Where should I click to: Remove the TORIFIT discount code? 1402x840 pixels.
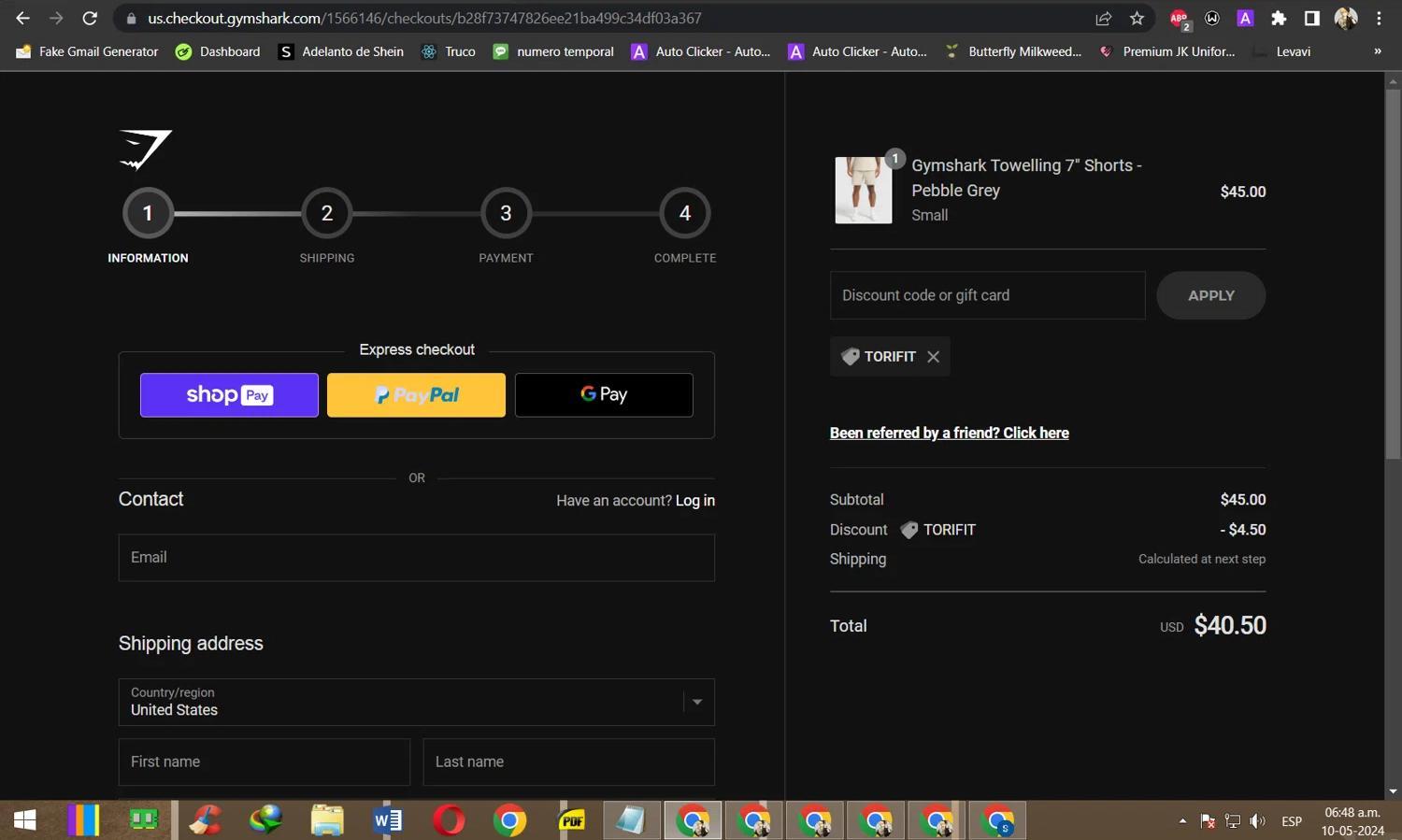point(933,357)
